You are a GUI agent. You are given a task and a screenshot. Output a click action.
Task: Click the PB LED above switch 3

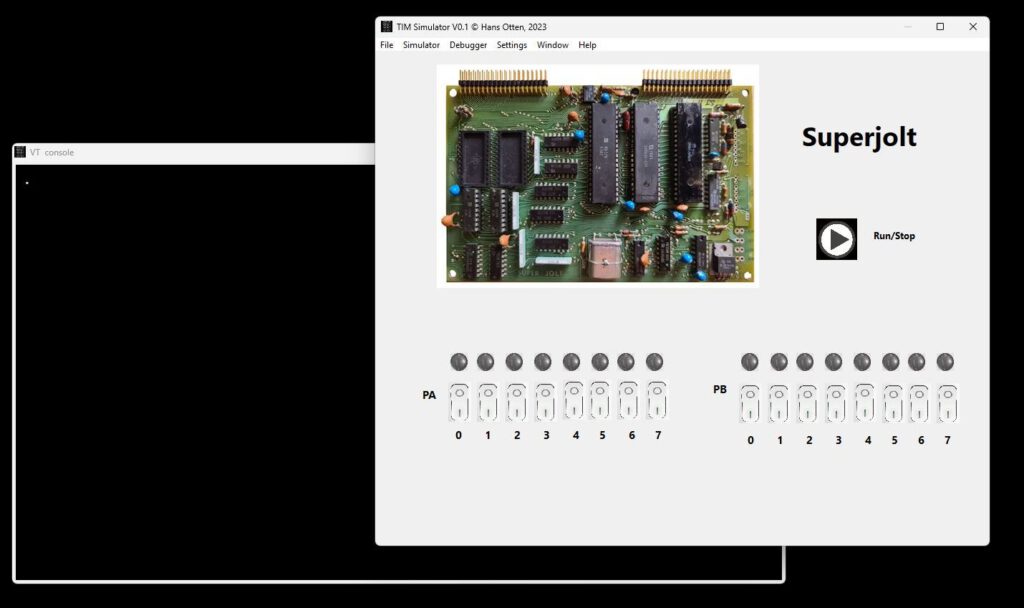click(833, 362)
